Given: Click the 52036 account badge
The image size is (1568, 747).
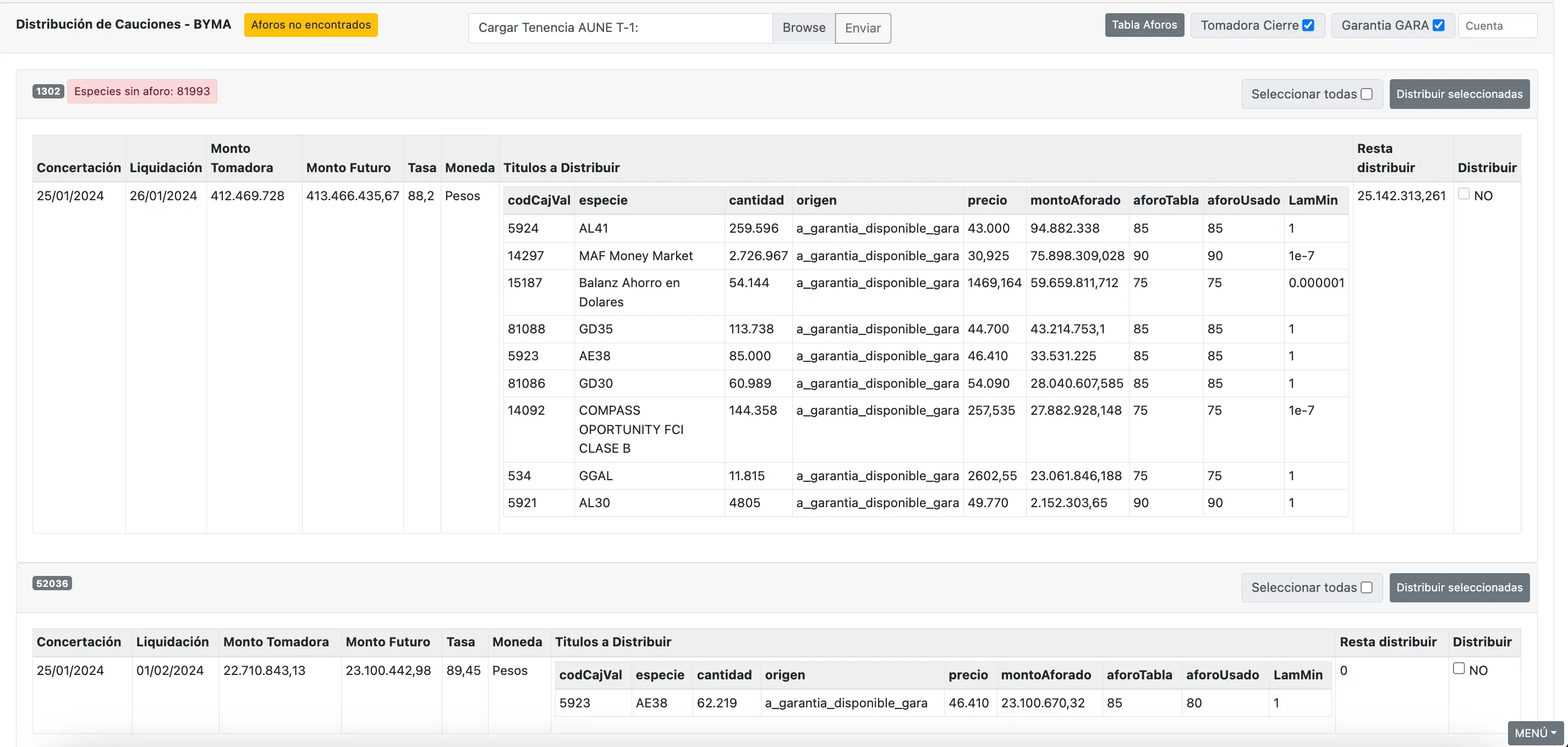Looking at the screenshot, I should [x=52, y=583].
